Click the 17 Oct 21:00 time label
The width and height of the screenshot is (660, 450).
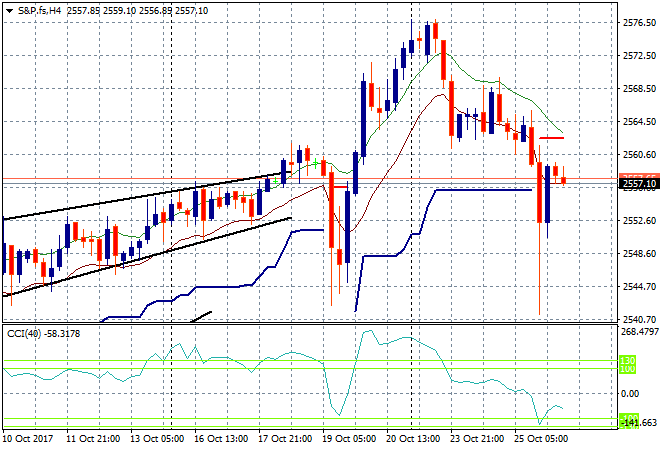[285, 439]
